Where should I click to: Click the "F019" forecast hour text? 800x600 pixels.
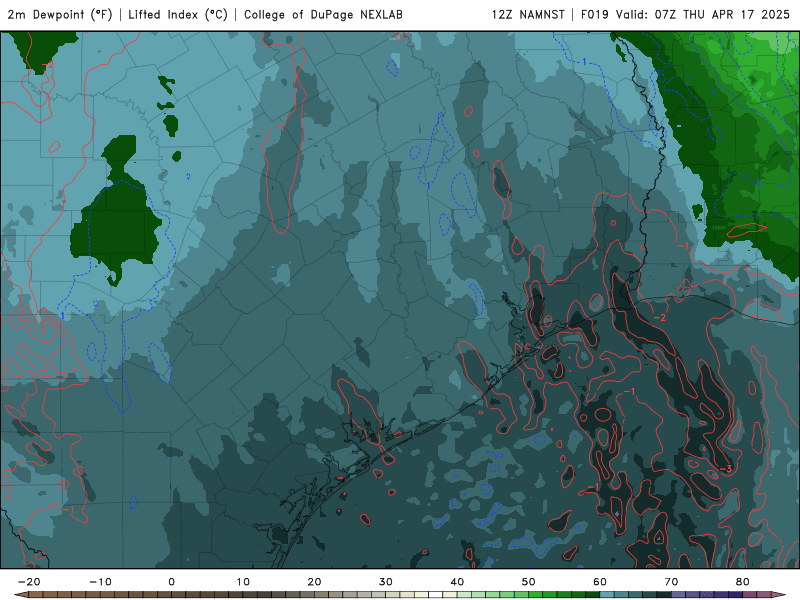(595, 15)
